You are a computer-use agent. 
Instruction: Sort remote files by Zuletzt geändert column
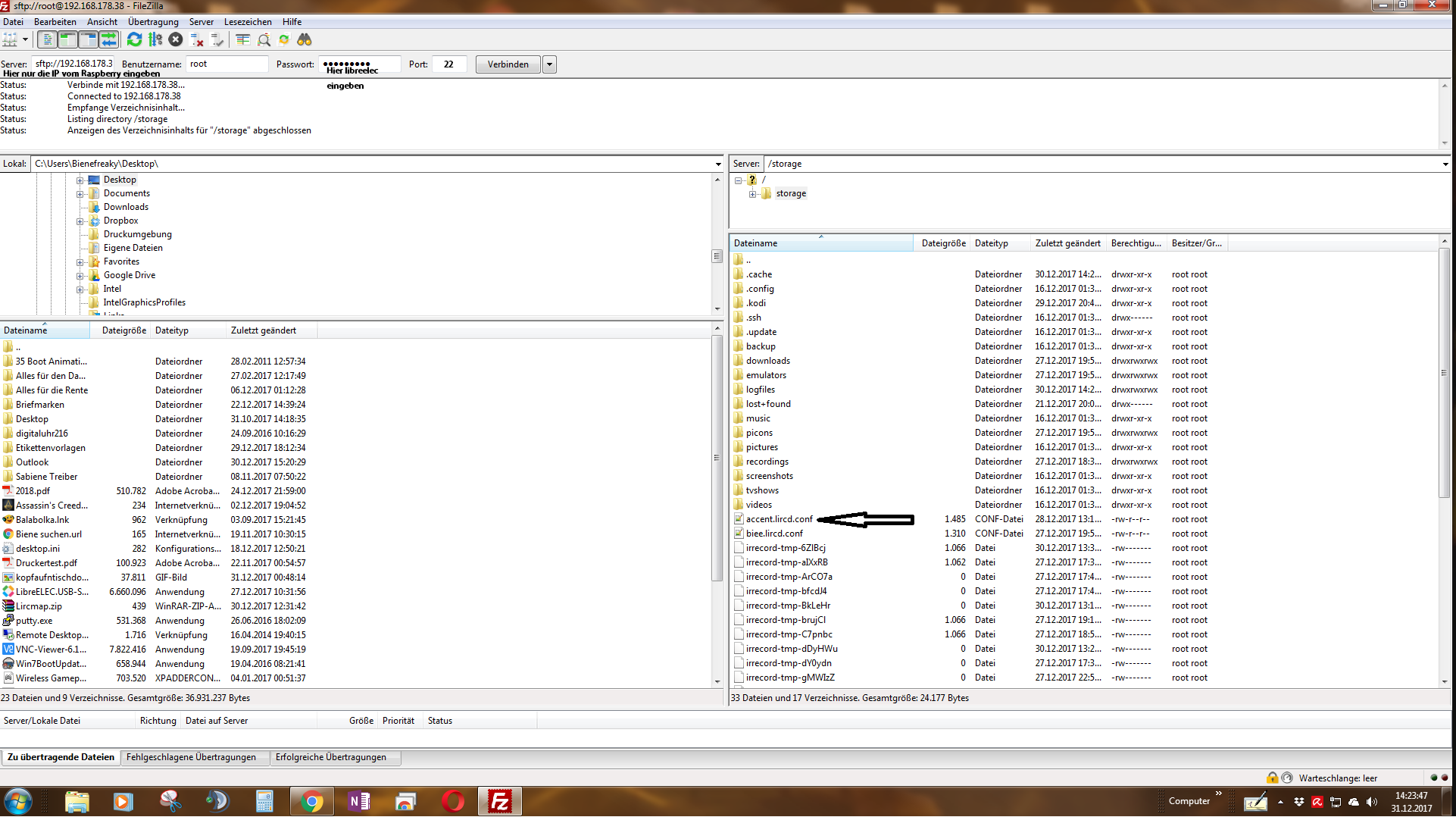[1068, 243]
